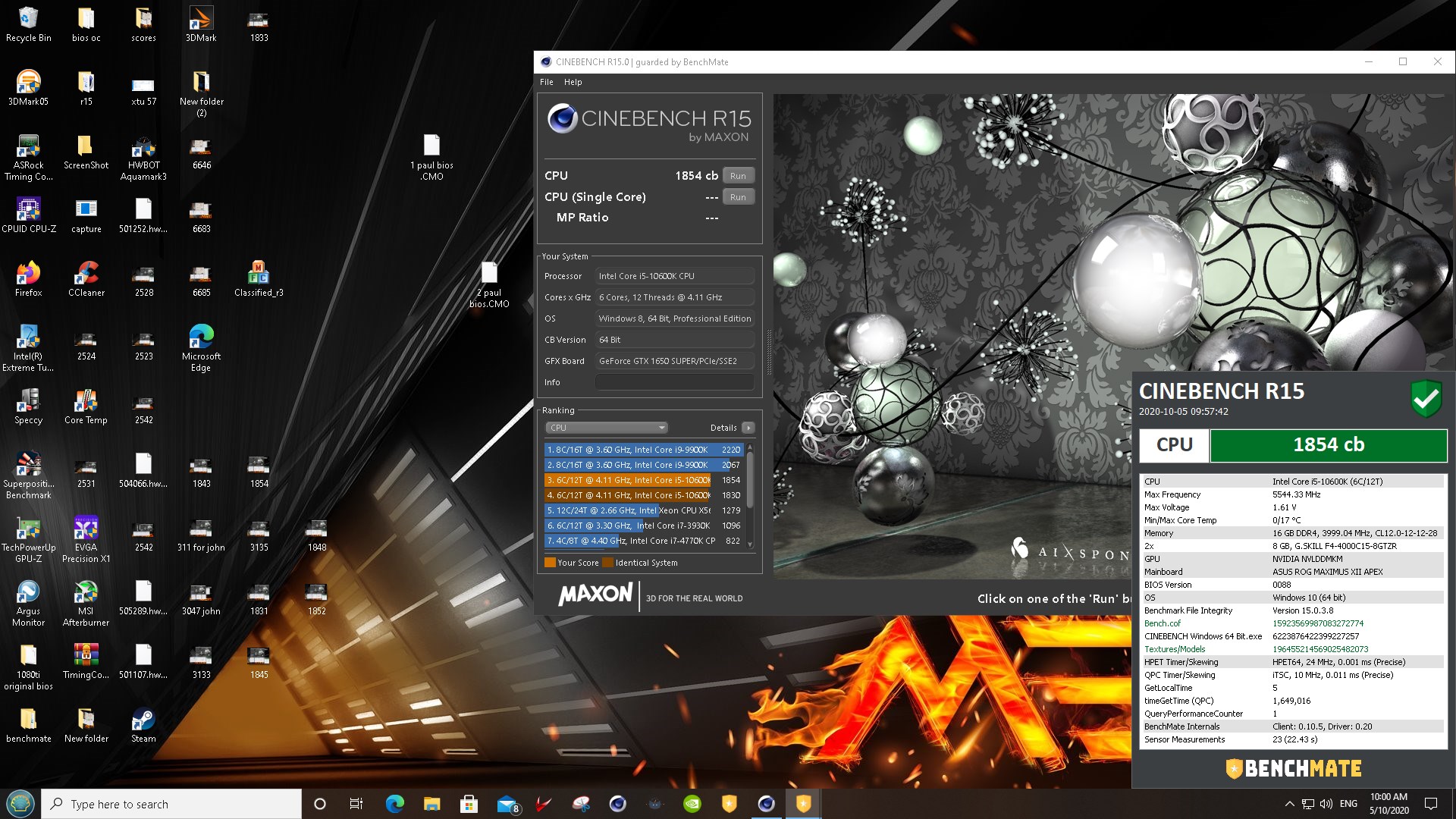This screenshot has width=1456, height=819.
Task: Open MSI Afterburner desktop icon
Action: pyautogui.click(x=86, y=604)
